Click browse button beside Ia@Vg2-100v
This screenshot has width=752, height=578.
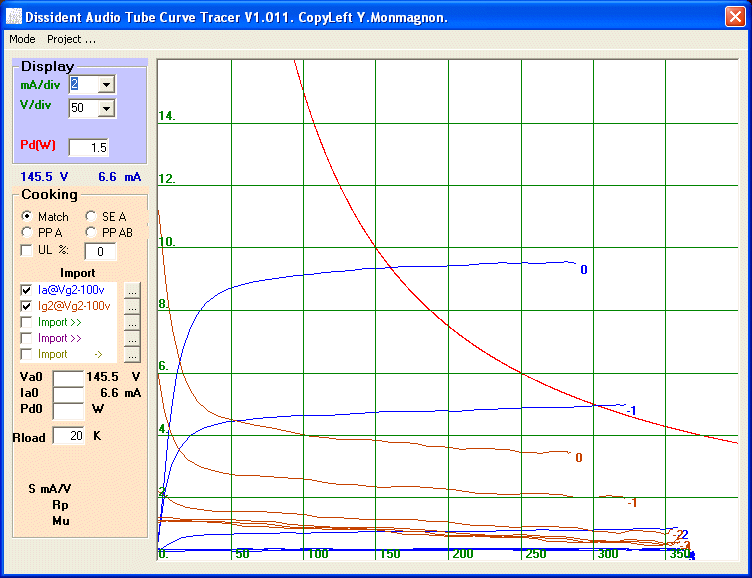pyautogui.click(x=132, y=290)
